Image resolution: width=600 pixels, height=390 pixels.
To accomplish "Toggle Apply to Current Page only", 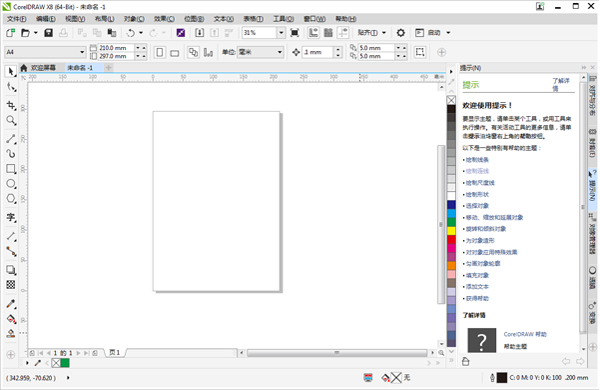I will coord(208,52).
